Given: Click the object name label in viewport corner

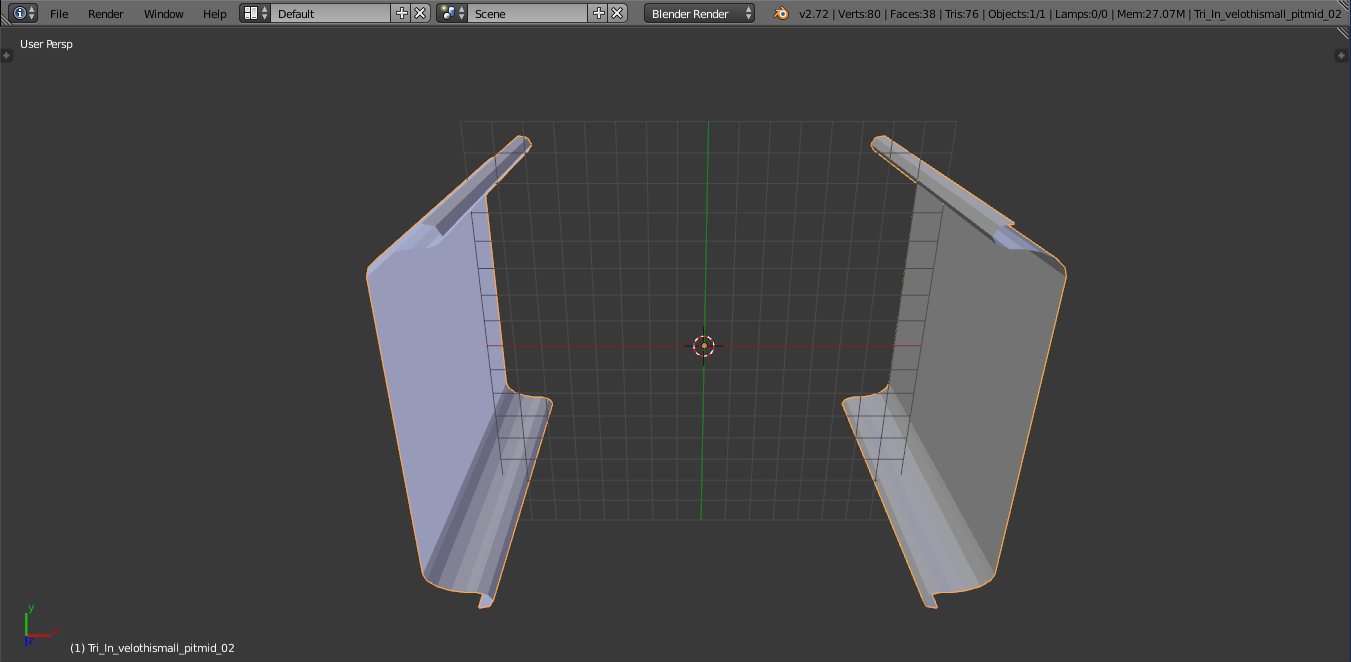Looking at the screenshot, I should [152, 648].
